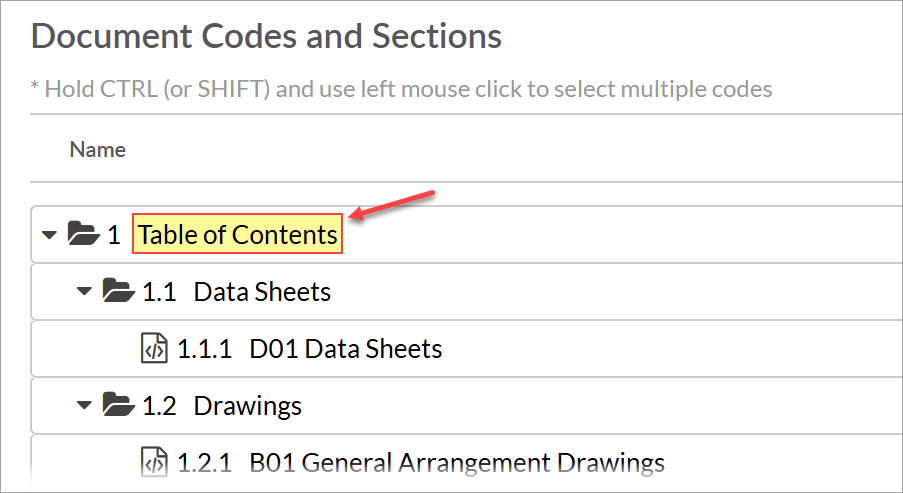Click the 1.2.1 code number
The height and width of the screenshot is (493, 903).
204,463
